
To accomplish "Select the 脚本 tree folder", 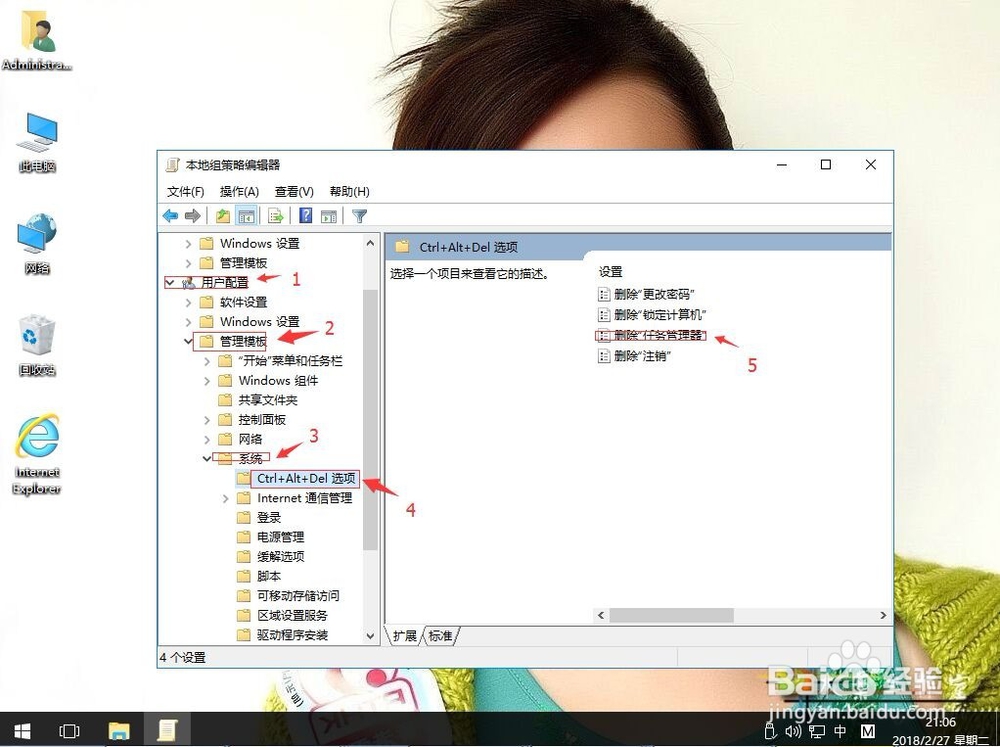I will [260, 576].
